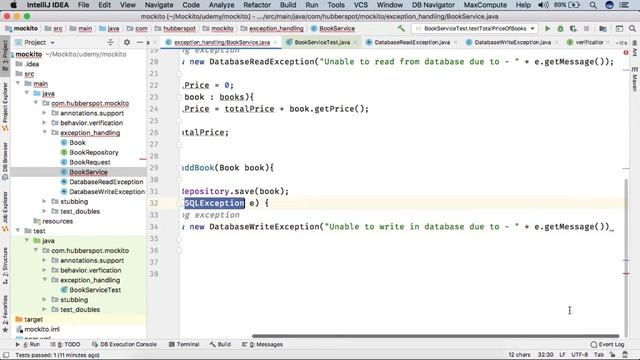The width and height of the screenshot is (640, 360).
Task: Click the volume icon in menu bar
Action: pos(543,5)
